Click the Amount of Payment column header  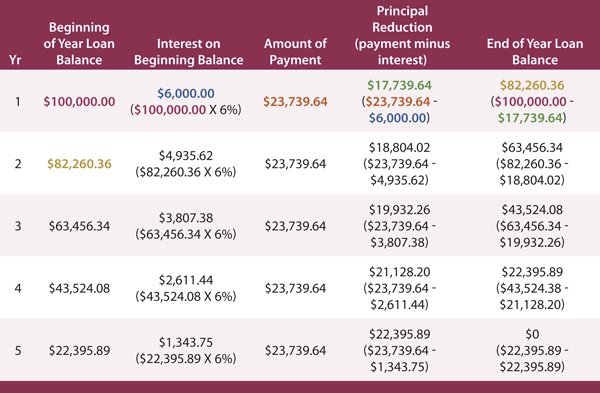(295, 52)
